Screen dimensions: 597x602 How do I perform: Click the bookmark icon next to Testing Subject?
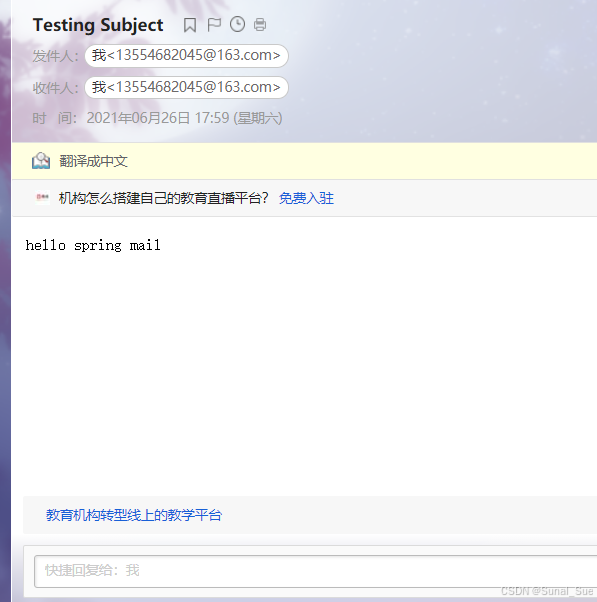[x=190, y=25]
